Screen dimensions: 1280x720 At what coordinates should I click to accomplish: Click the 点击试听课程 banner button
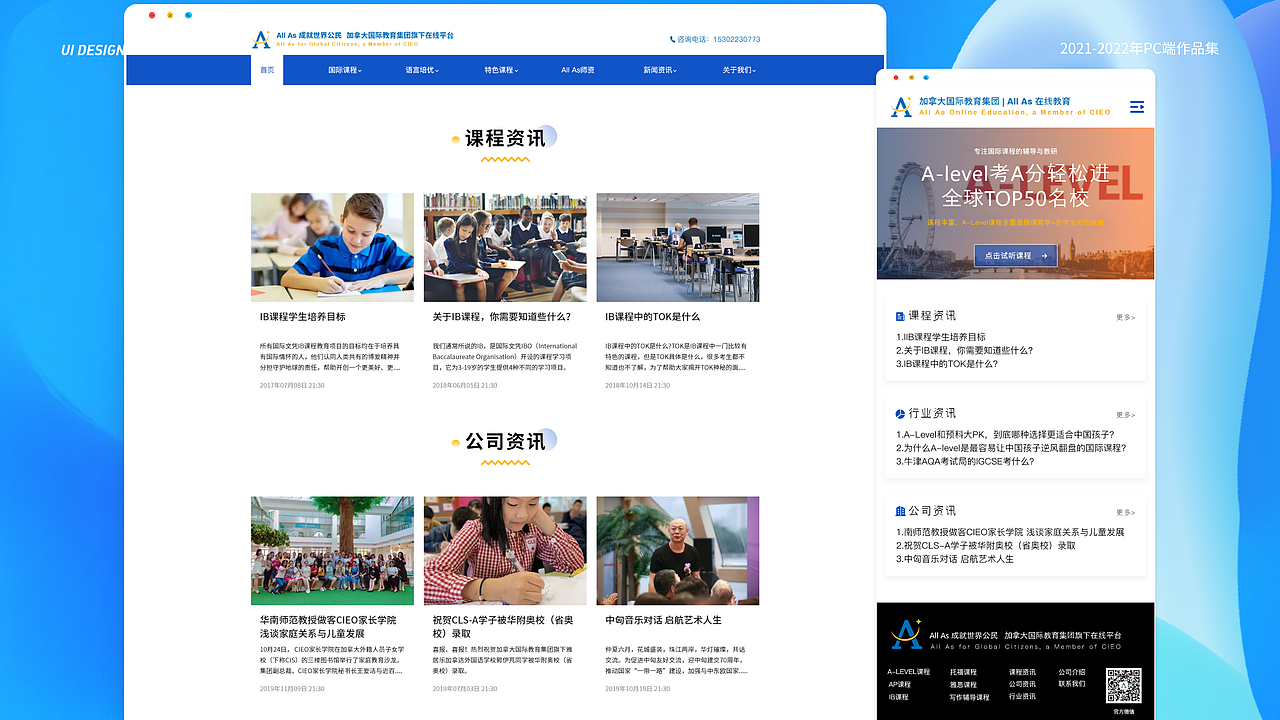[1015, 256]
